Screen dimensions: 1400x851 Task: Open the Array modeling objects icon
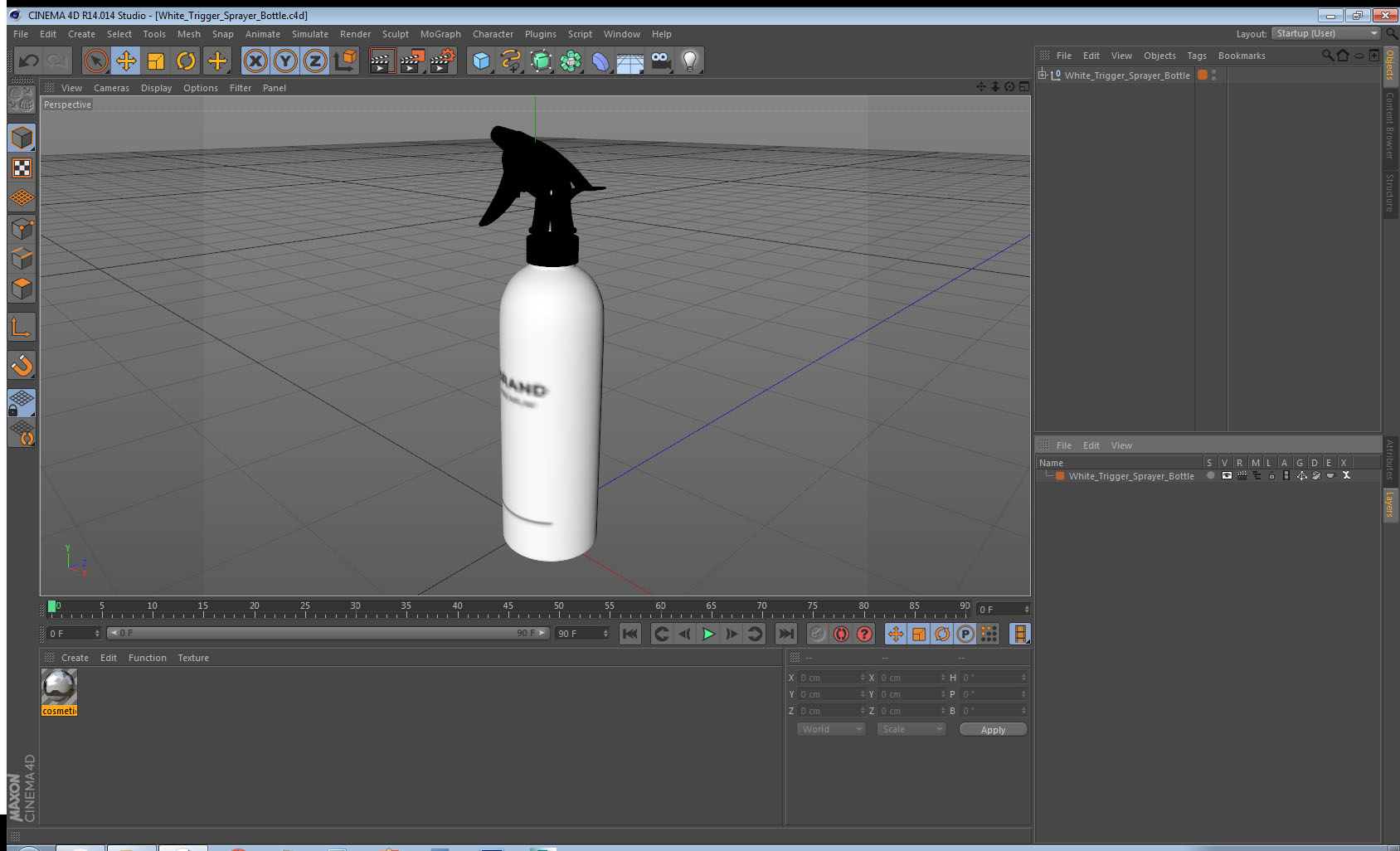click(571, 61)
